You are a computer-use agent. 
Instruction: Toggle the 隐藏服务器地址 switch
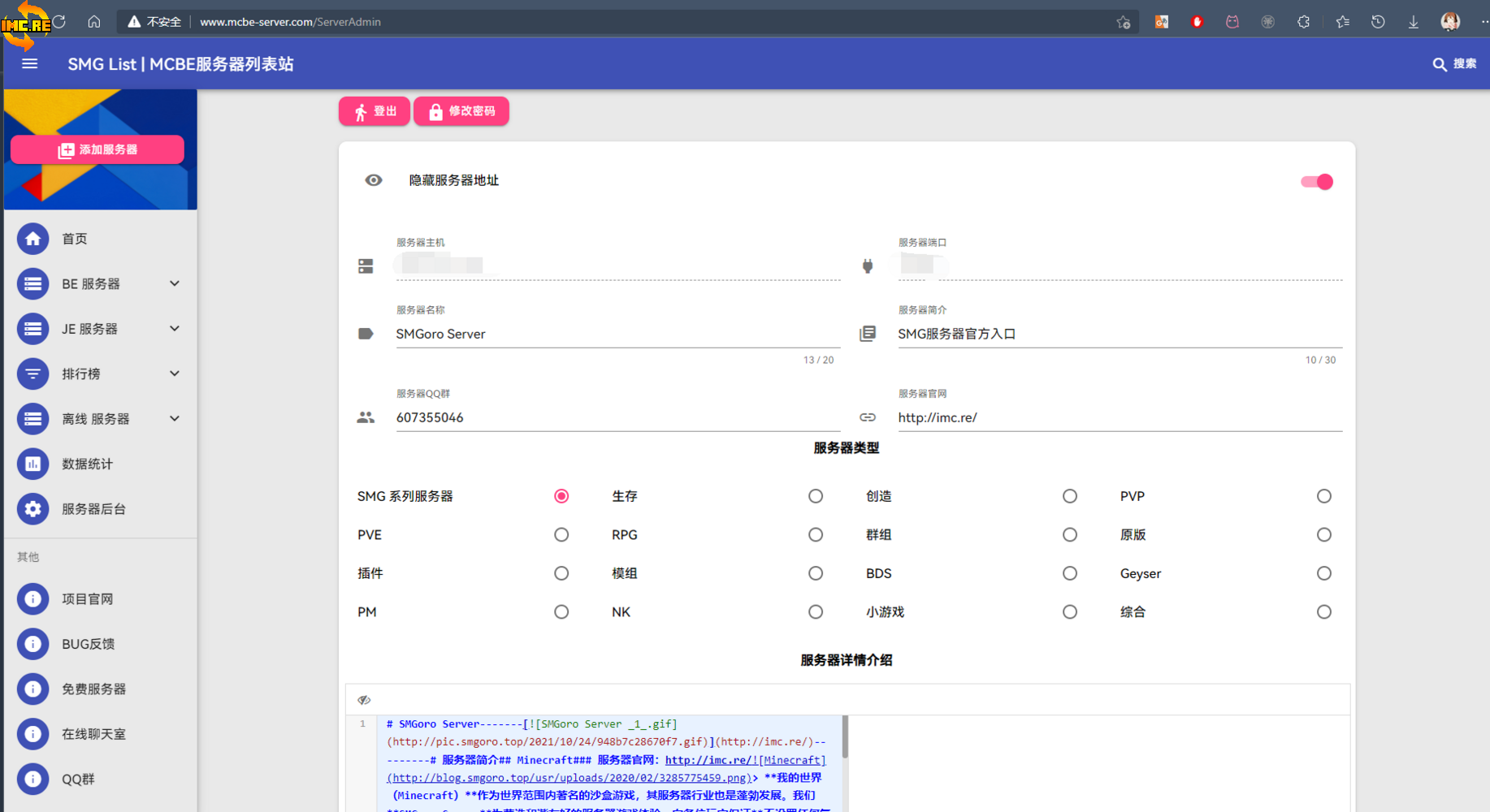coord(1316,182)
